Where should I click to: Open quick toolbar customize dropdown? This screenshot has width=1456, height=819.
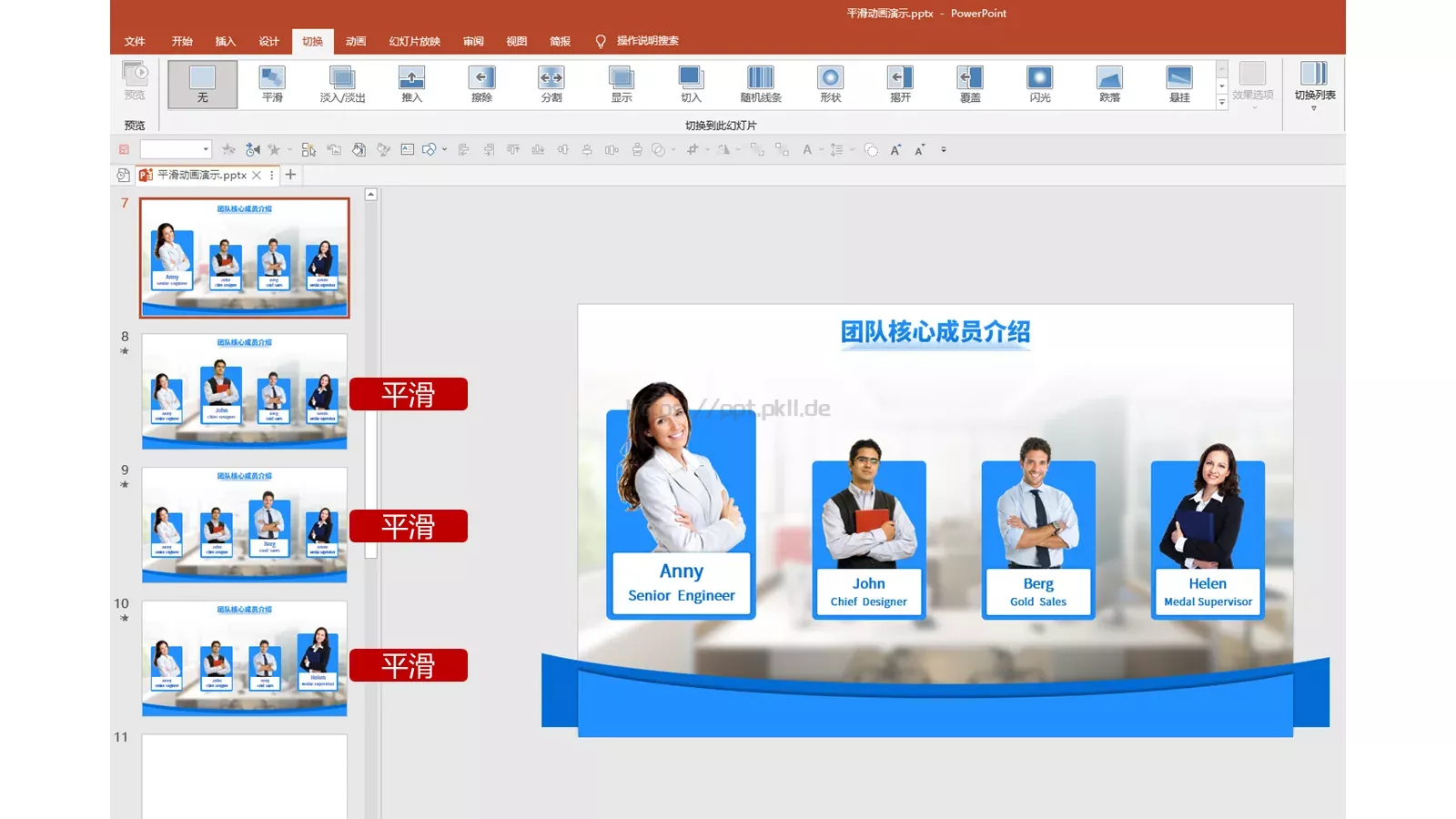tap(944, 149)
